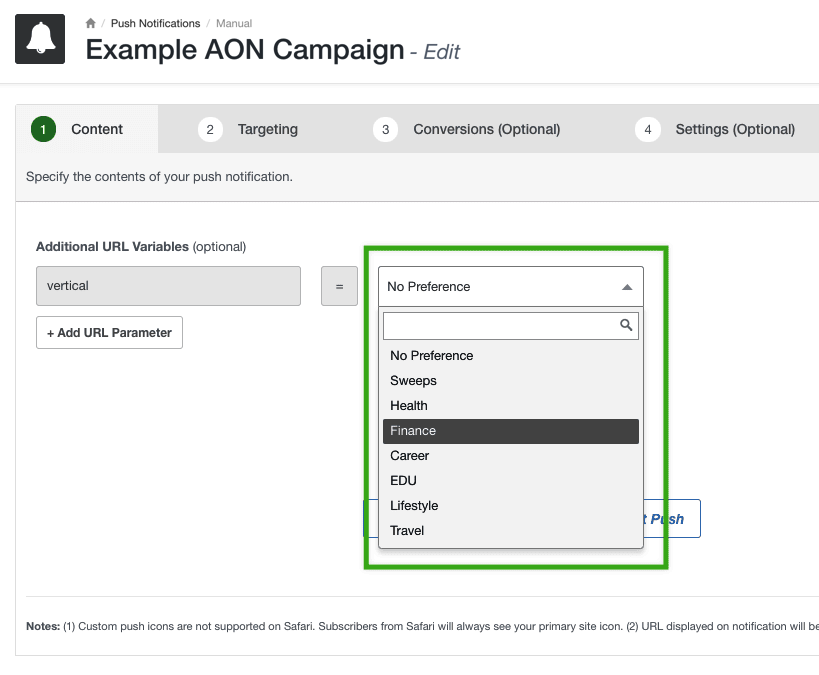Select Lifestyle from the list
The height and width of the screenshot is (675, 819).
click(414, 506)
